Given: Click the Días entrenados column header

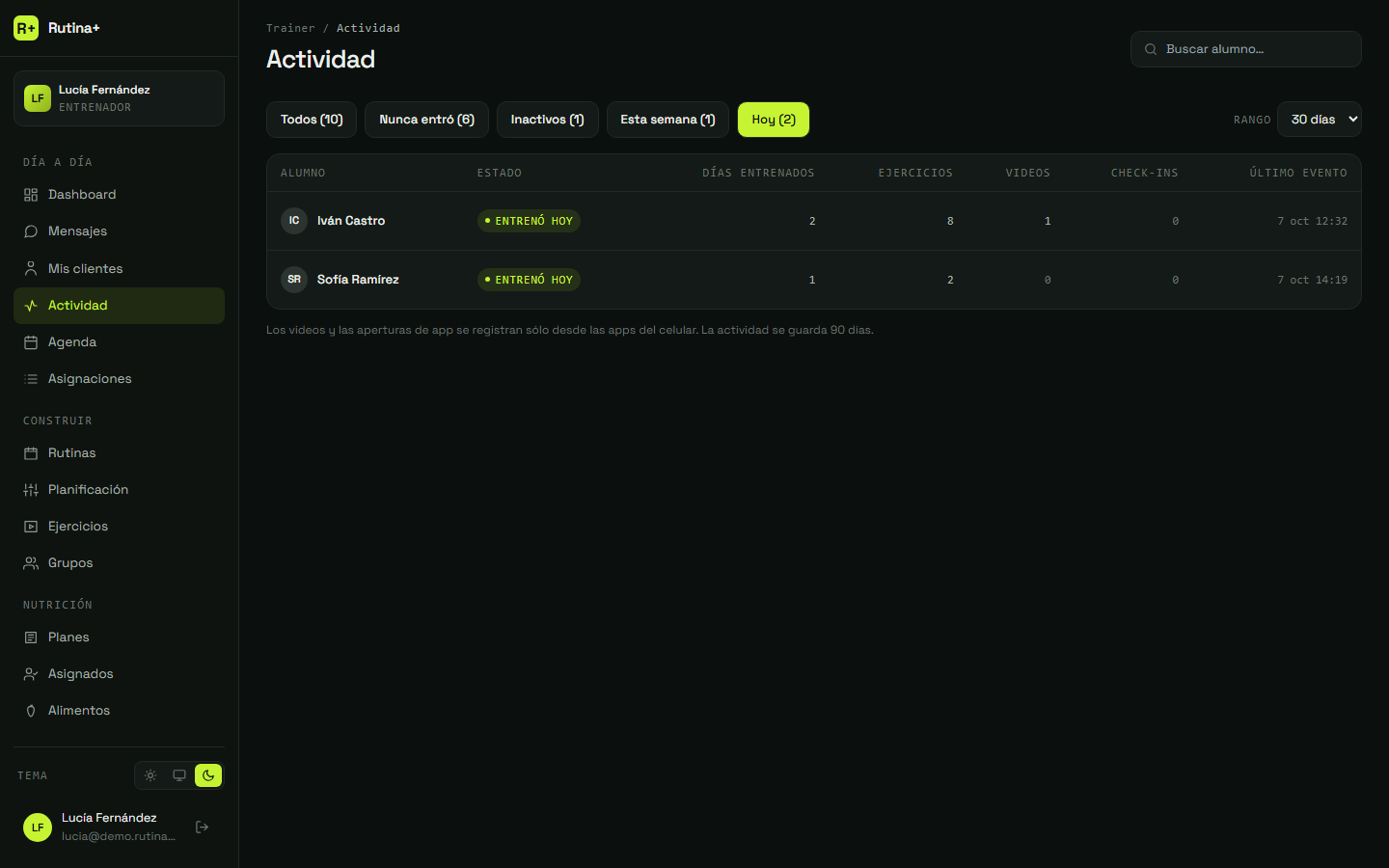Looking at the screenshot, I should (758, 174).
